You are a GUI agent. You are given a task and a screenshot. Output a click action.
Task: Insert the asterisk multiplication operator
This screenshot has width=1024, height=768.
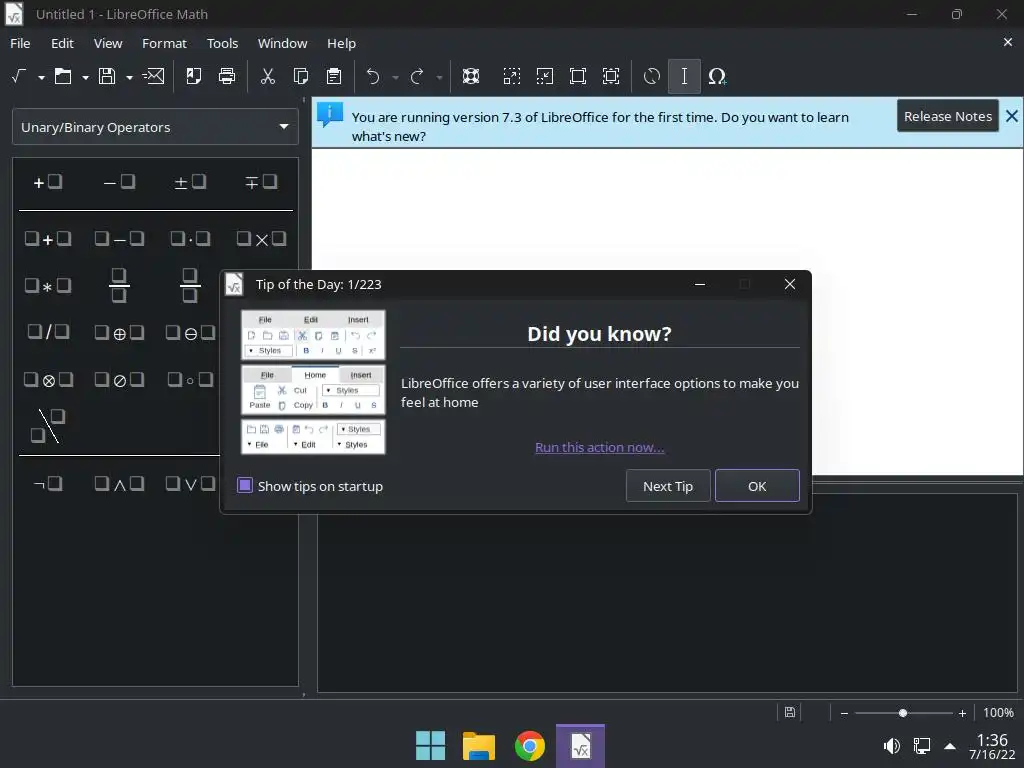point(48,286)
